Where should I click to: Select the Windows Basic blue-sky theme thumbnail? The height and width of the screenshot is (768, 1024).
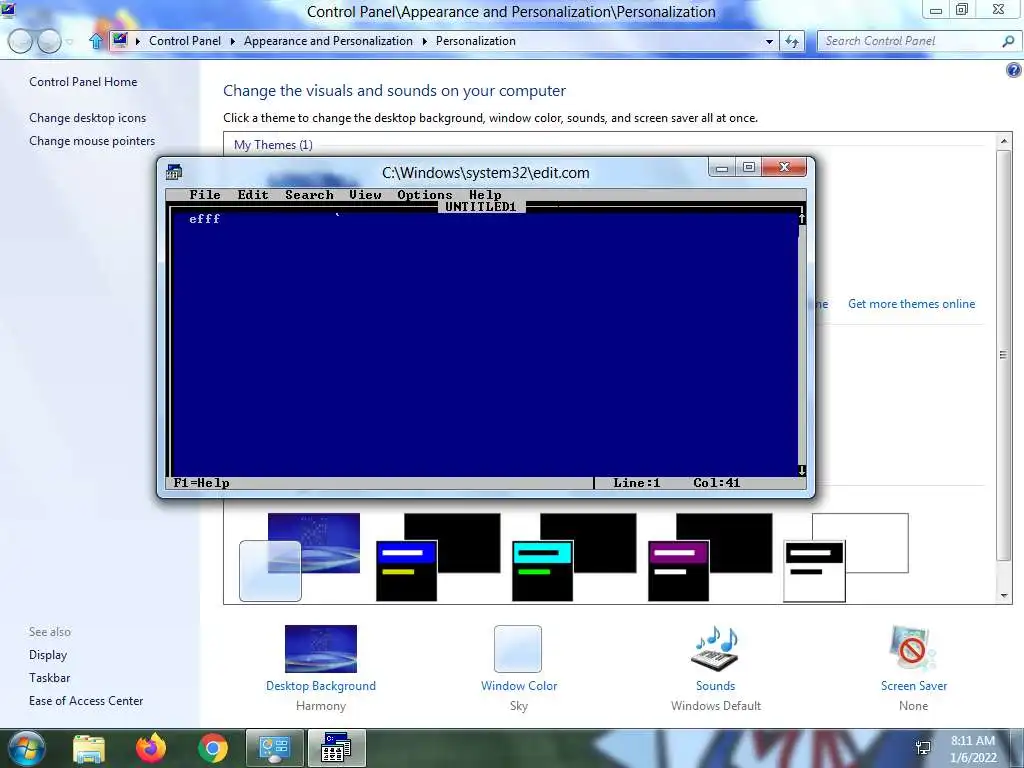299,557
